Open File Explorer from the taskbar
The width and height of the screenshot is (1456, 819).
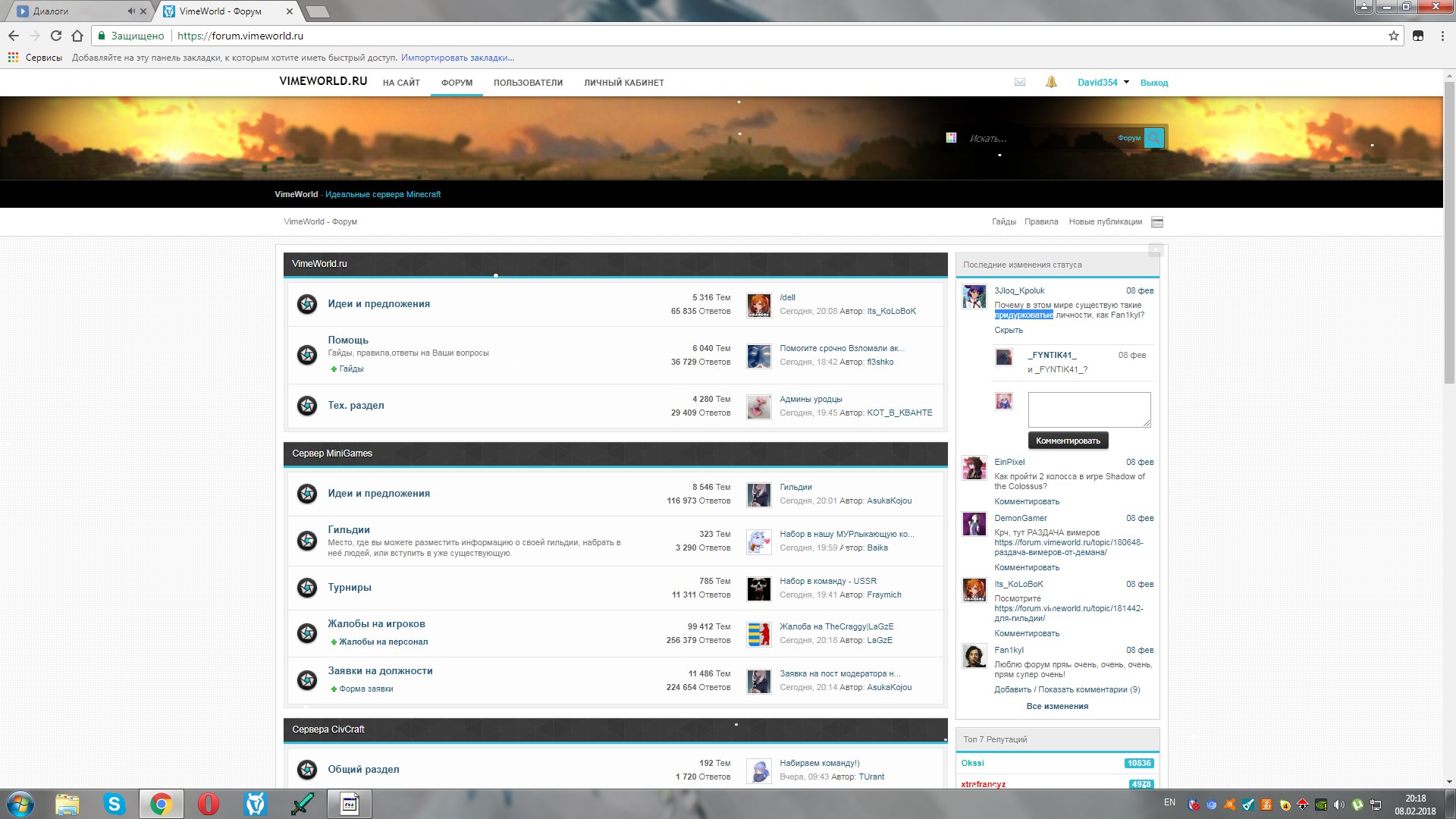pos(67,804)
